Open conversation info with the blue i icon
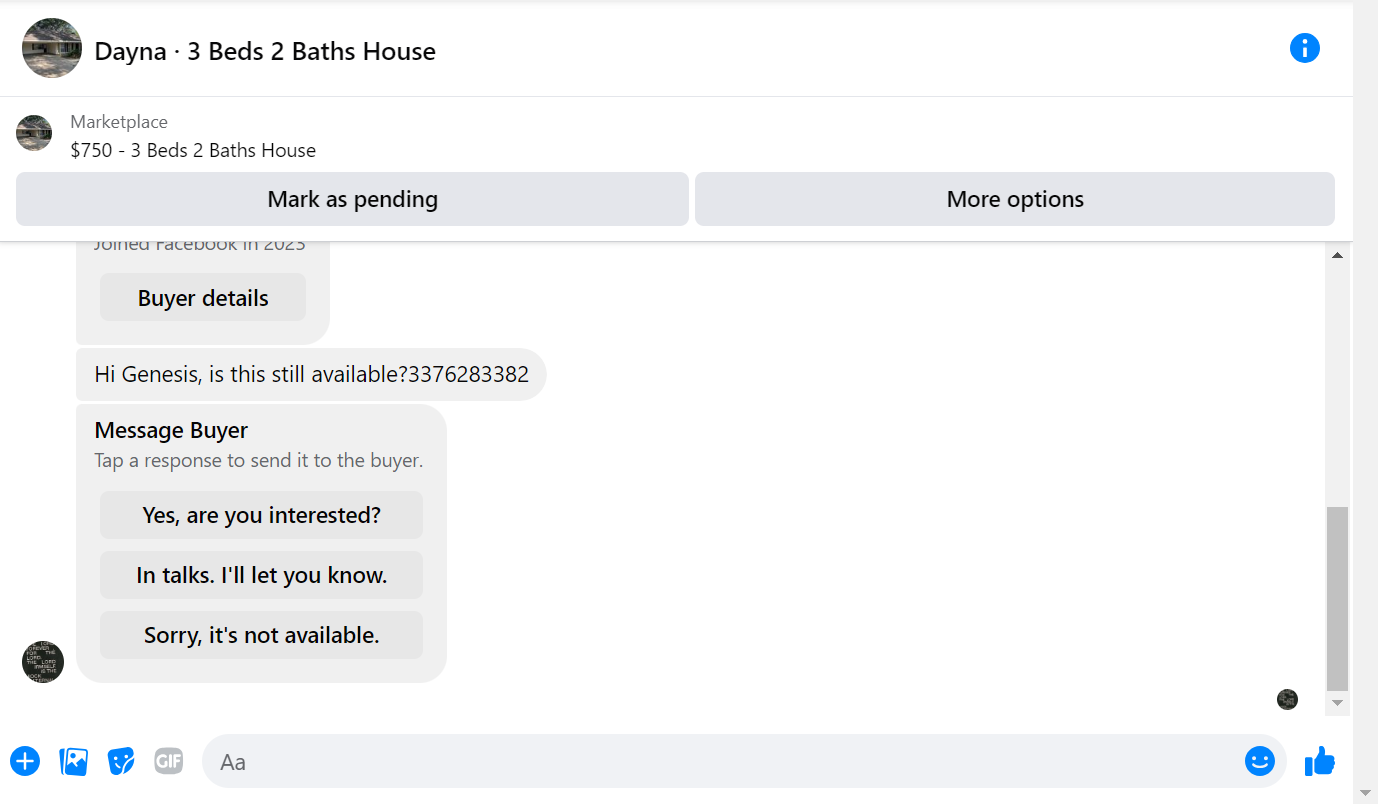The height and width of the screenshot is (804, 1378). [x=1305, y=48]
